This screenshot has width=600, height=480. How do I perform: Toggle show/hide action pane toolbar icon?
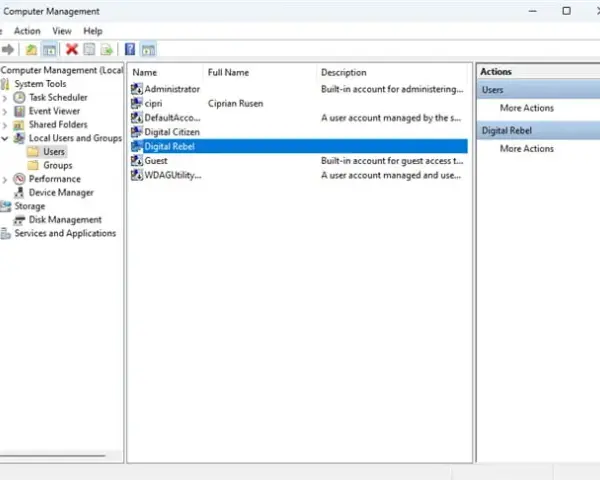[x=148, y=49]
